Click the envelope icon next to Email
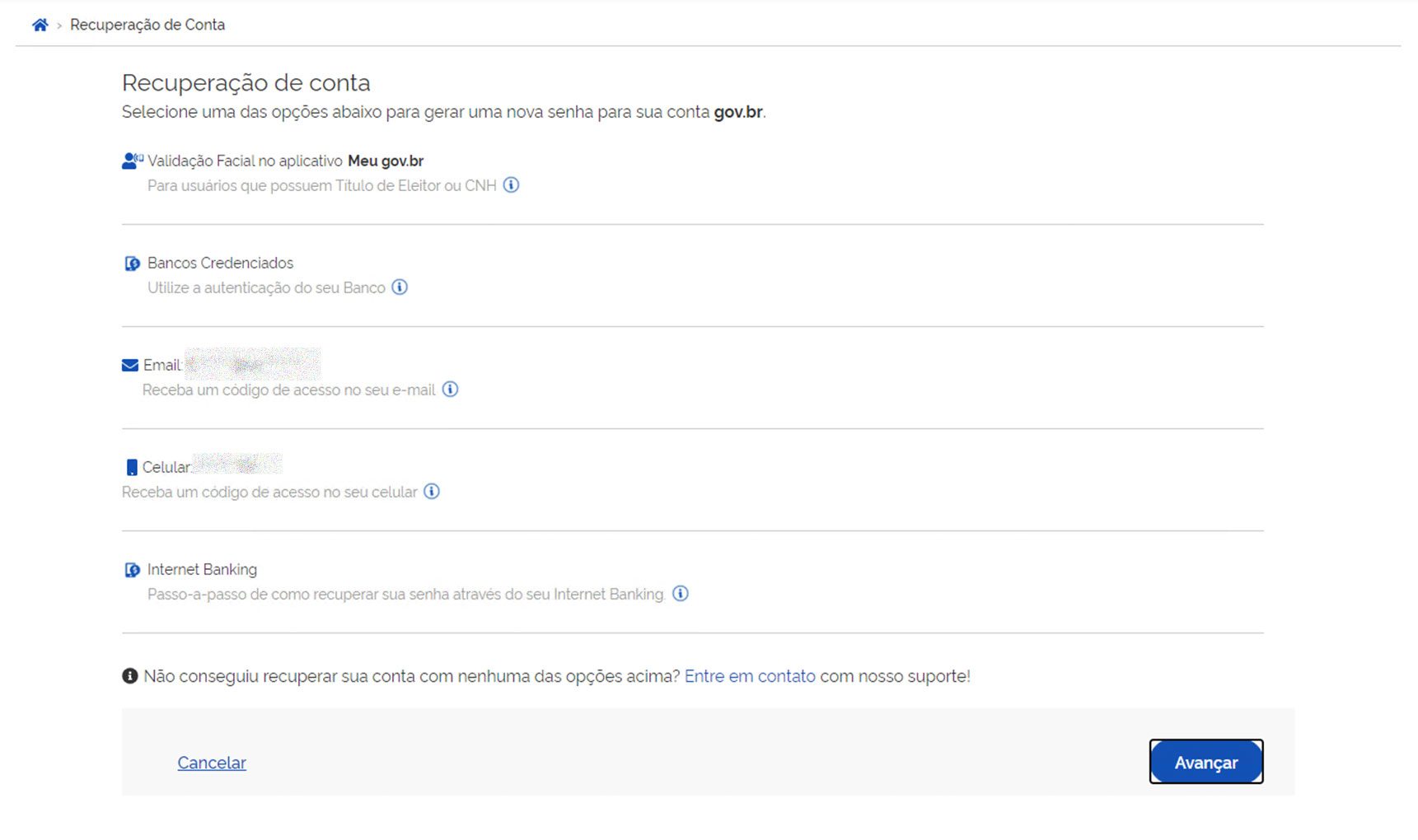This screenshot has width=1418, height=840. click(129, 364)
